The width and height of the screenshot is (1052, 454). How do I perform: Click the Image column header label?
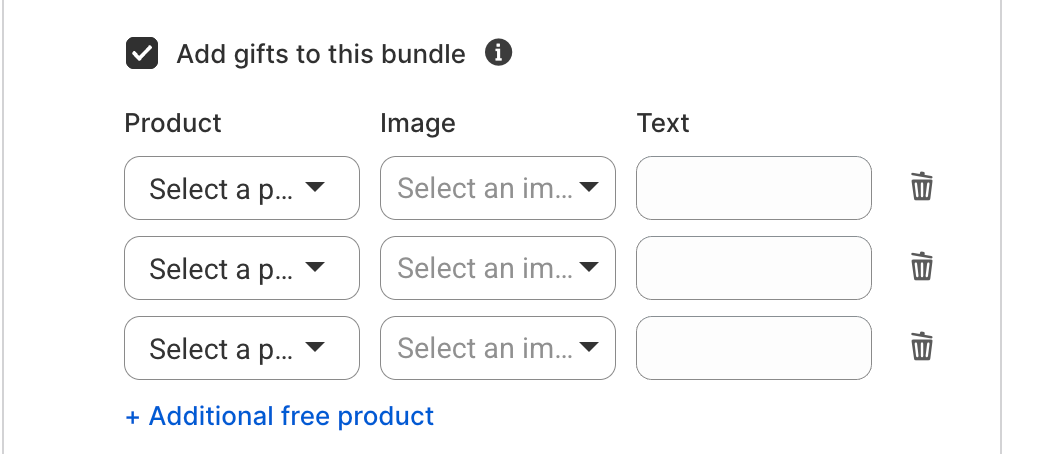418,123
